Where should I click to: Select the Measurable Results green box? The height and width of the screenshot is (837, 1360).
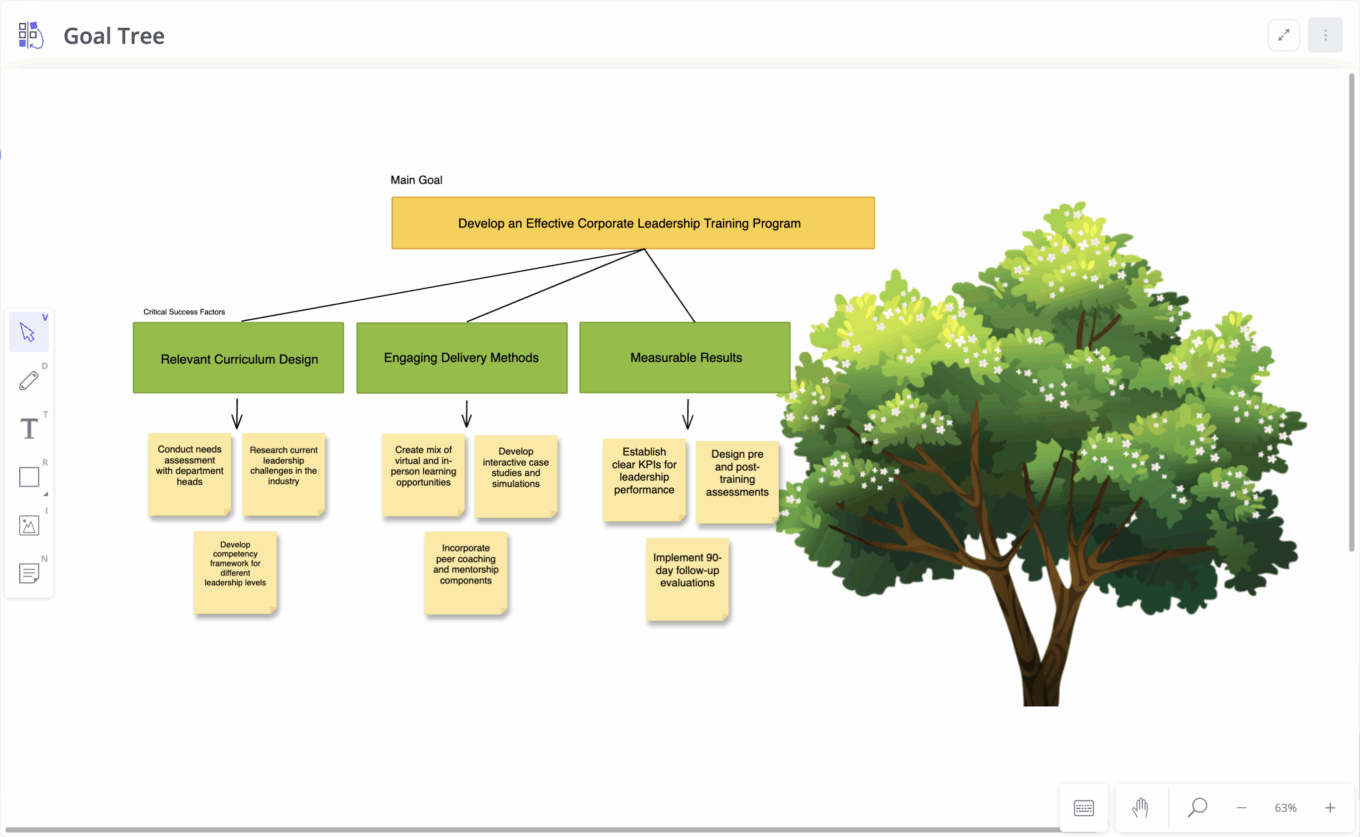pyautogui.click(x=685, y=357)
